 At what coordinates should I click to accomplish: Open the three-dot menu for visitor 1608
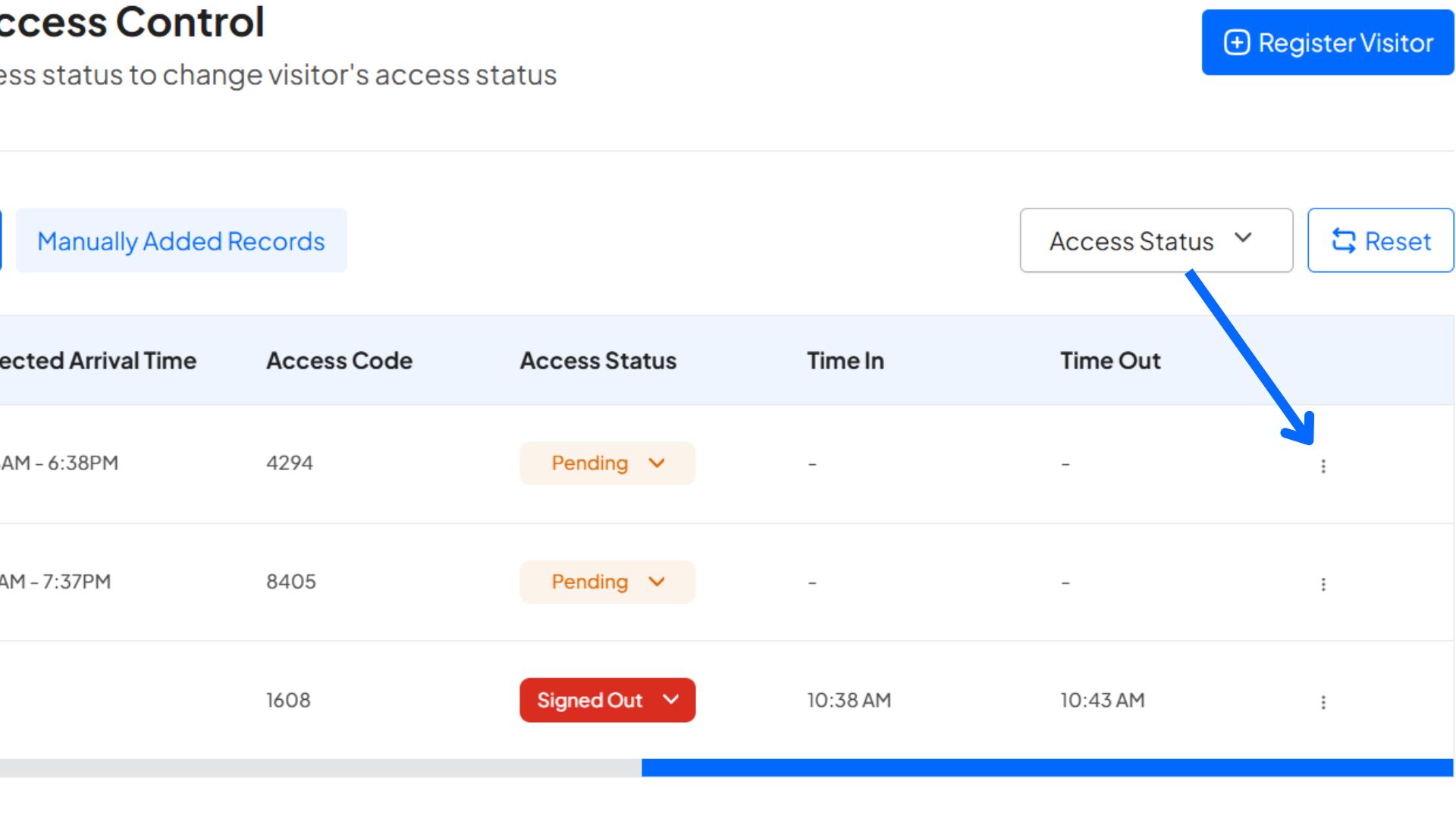1324,701
